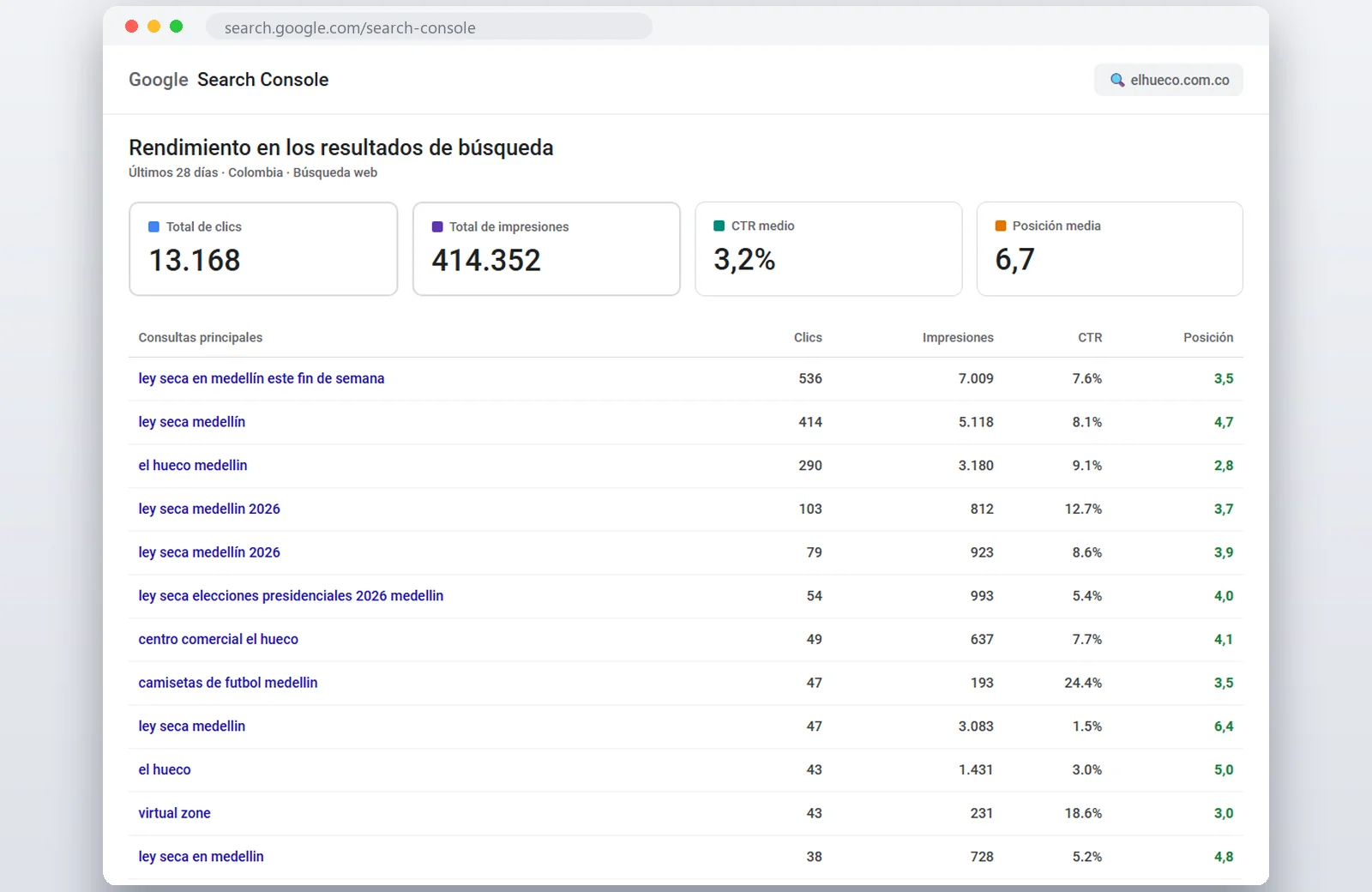The width and height of the screenshot is (1372, 892).
Task: Sort table by the Clics column header
Action: point(808,337)
